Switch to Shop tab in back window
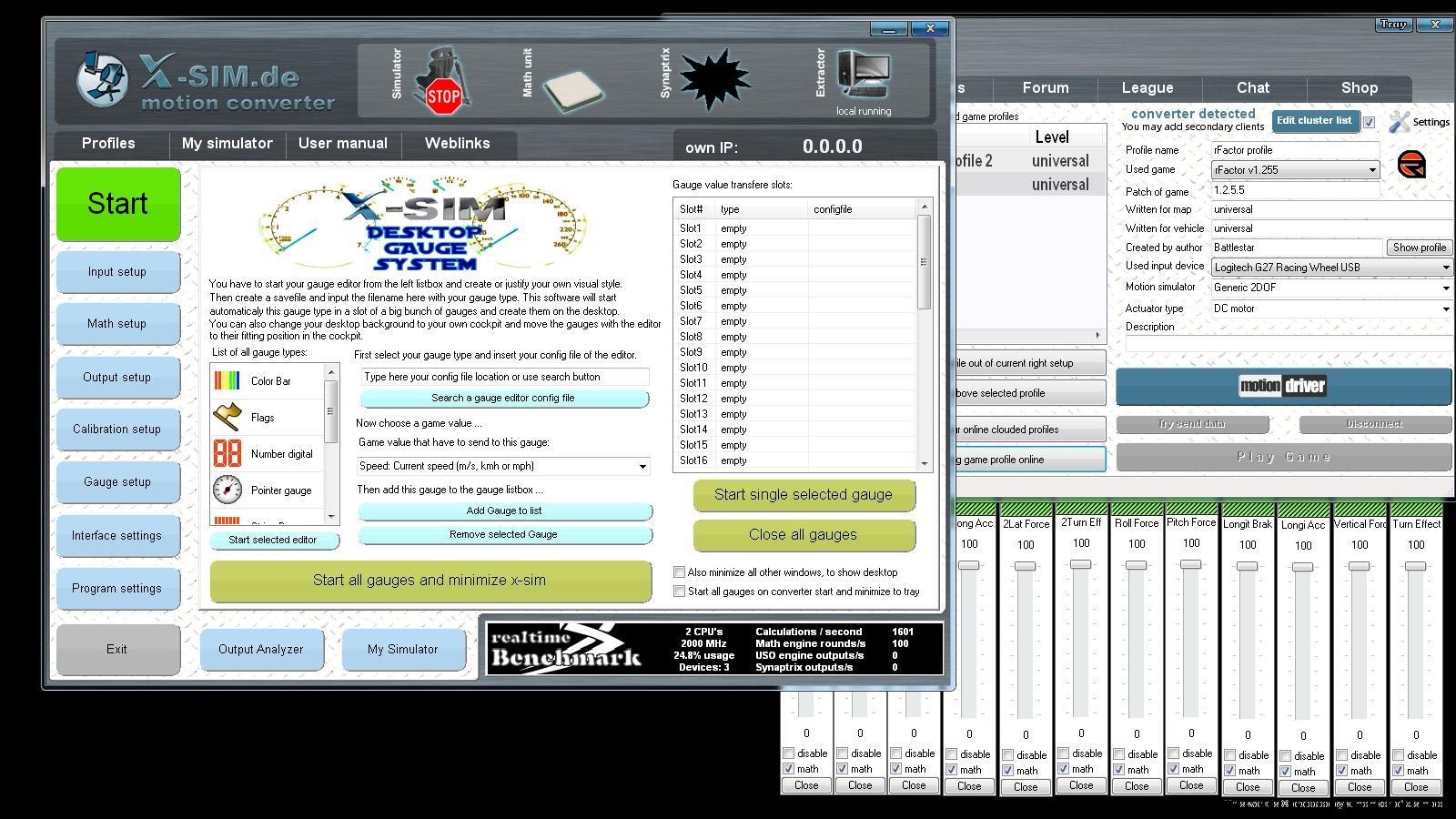Image resolution: width=1456 pixels, height=819 pixels. (x=1360, y=88)
